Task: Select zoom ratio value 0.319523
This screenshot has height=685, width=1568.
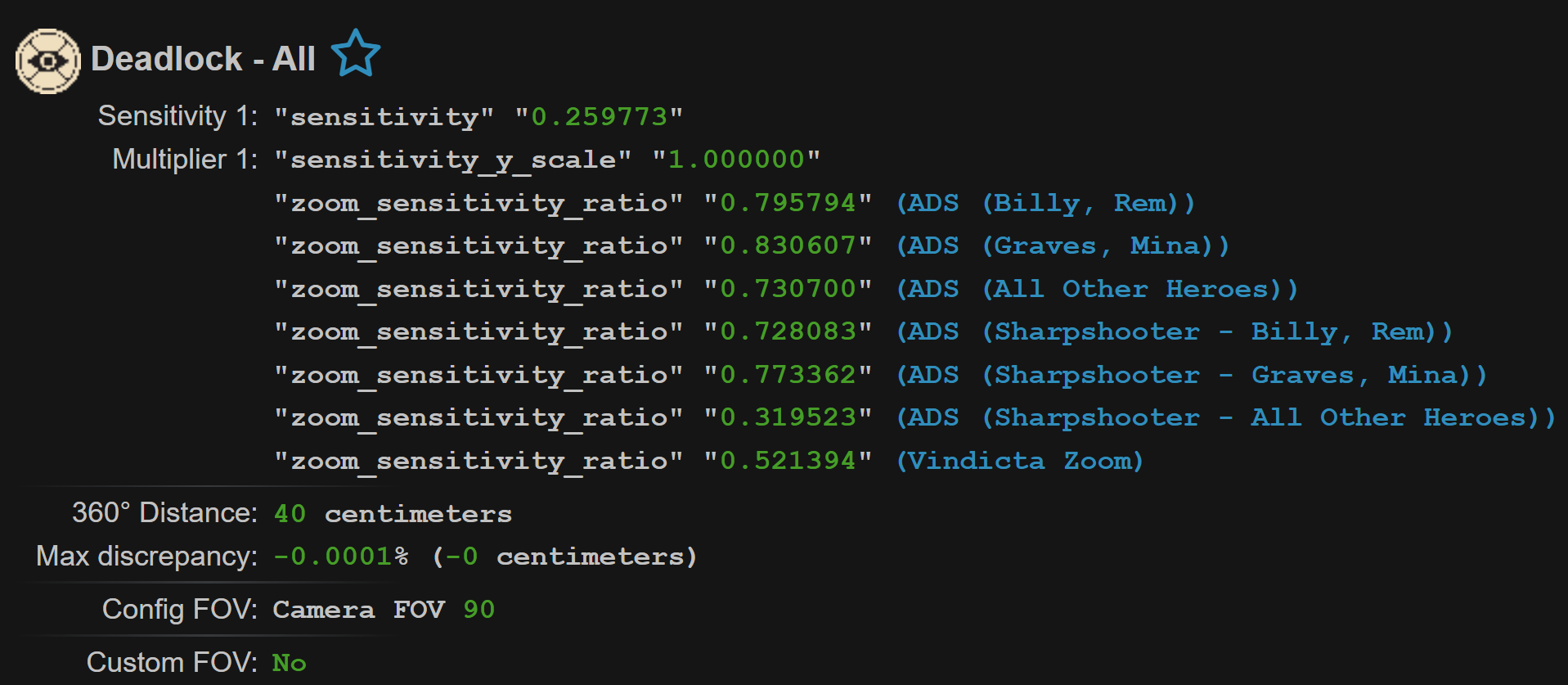Action: click(x=788, y=417)
